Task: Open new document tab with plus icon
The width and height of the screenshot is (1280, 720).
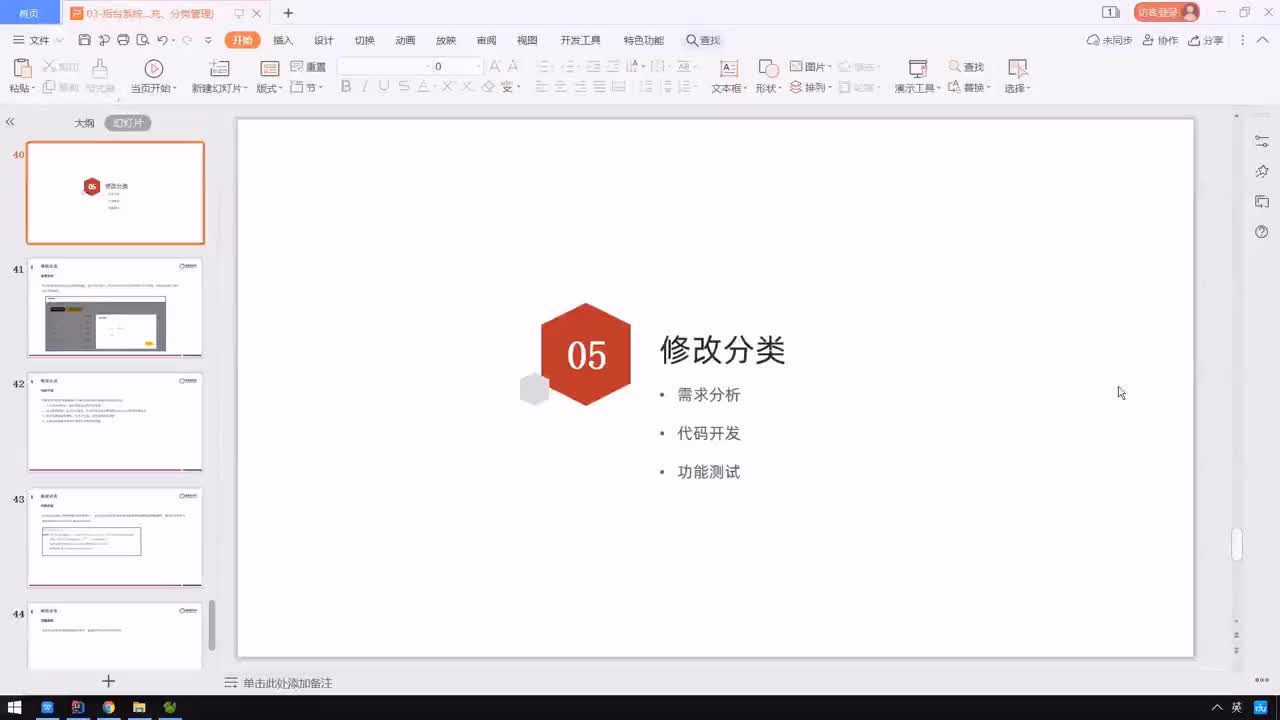Action: [288, 13]
